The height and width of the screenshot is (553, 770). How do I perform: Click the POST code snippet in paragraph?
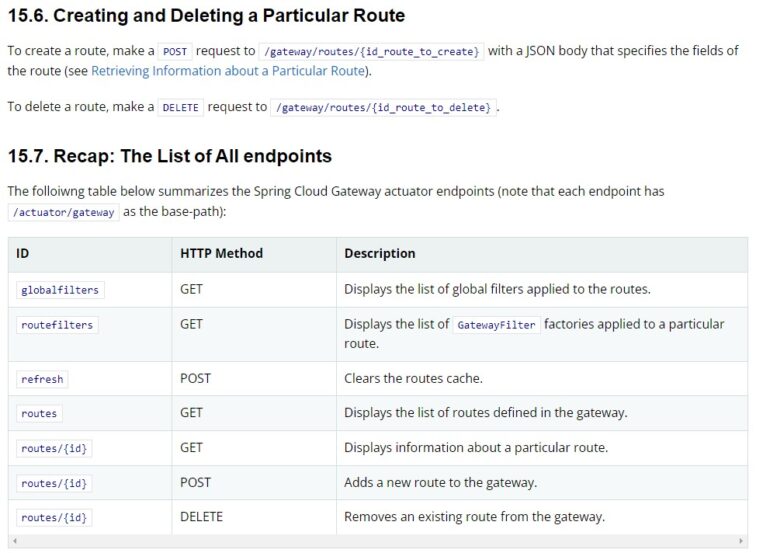(x=175, y=52)
